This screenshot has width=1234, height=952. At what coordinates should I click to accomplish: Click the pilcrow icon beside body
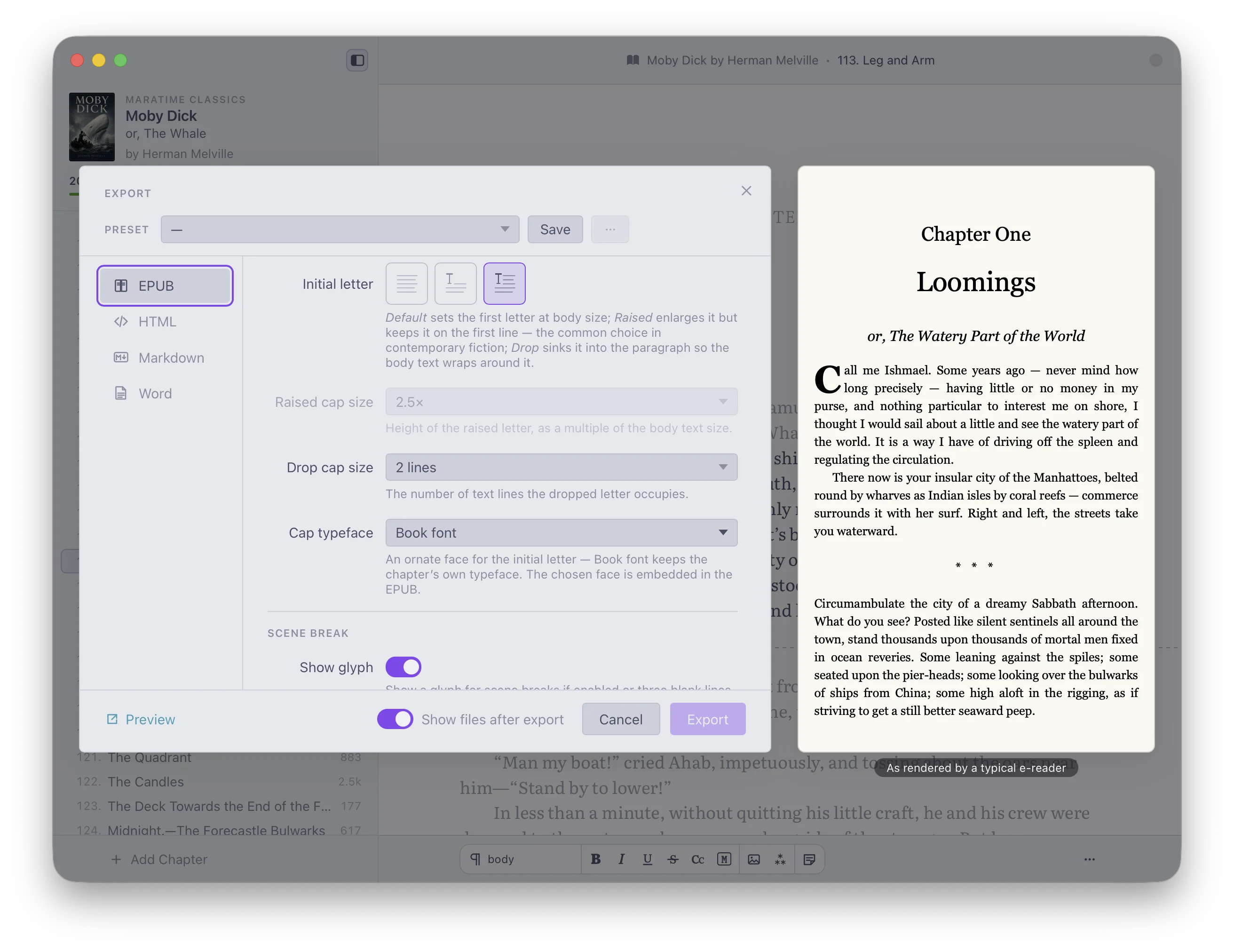(x=476, y=859)
